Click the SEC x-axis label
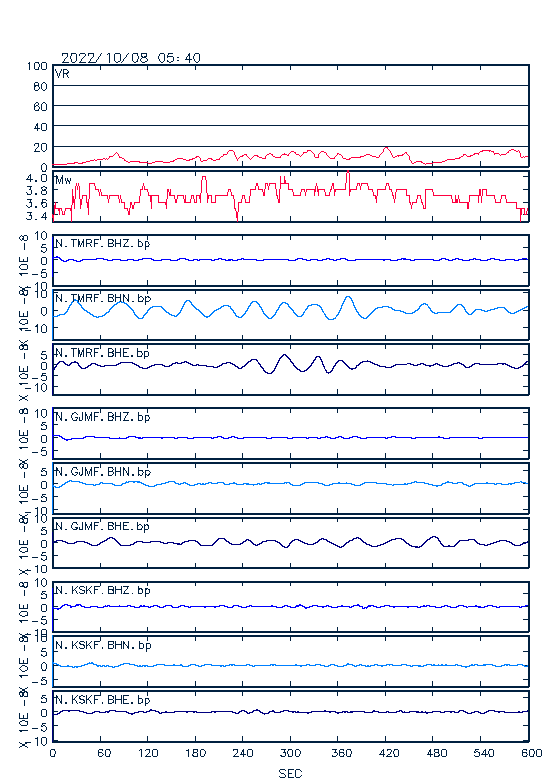The image size is (554, 781). [x=290, y=773]
